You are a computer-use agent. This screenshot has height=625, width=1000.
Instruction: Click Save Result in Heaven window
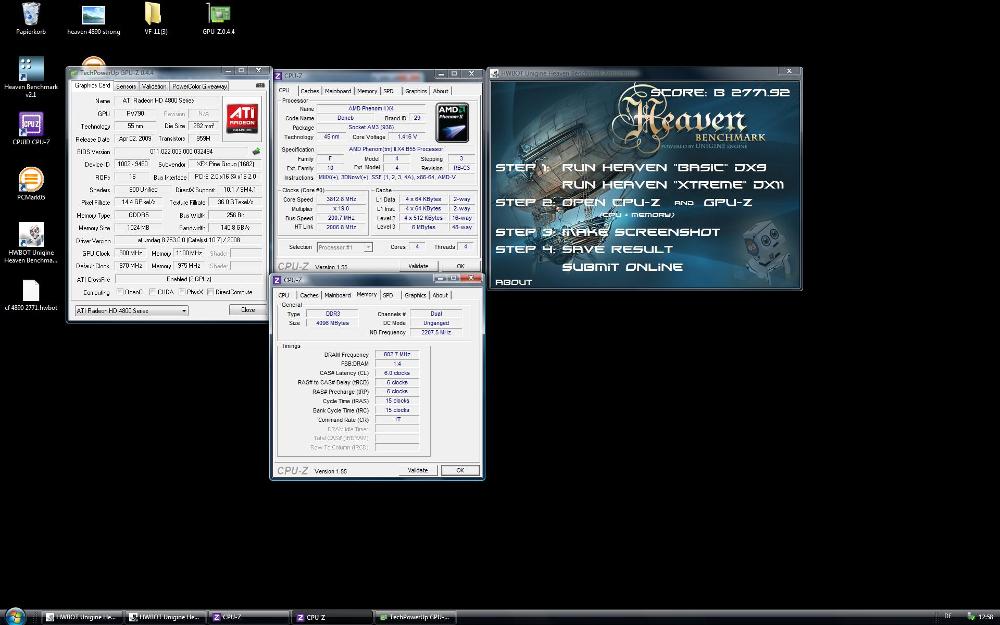(617, 249)
